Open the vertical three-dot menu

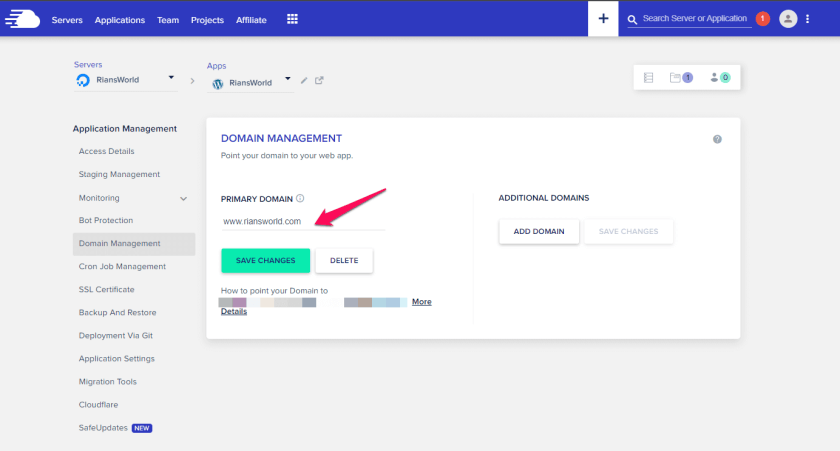pyautogui.click(x=807, y=19)
